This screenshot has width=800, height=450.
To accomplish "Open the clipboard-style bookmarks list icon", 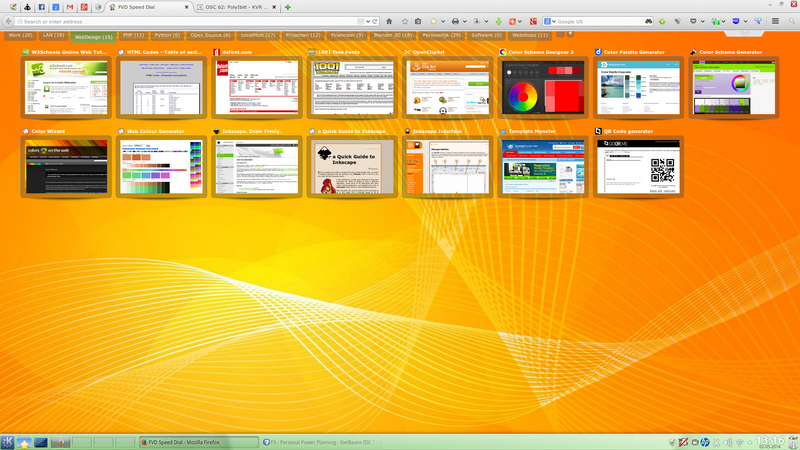I will point(418,21).
